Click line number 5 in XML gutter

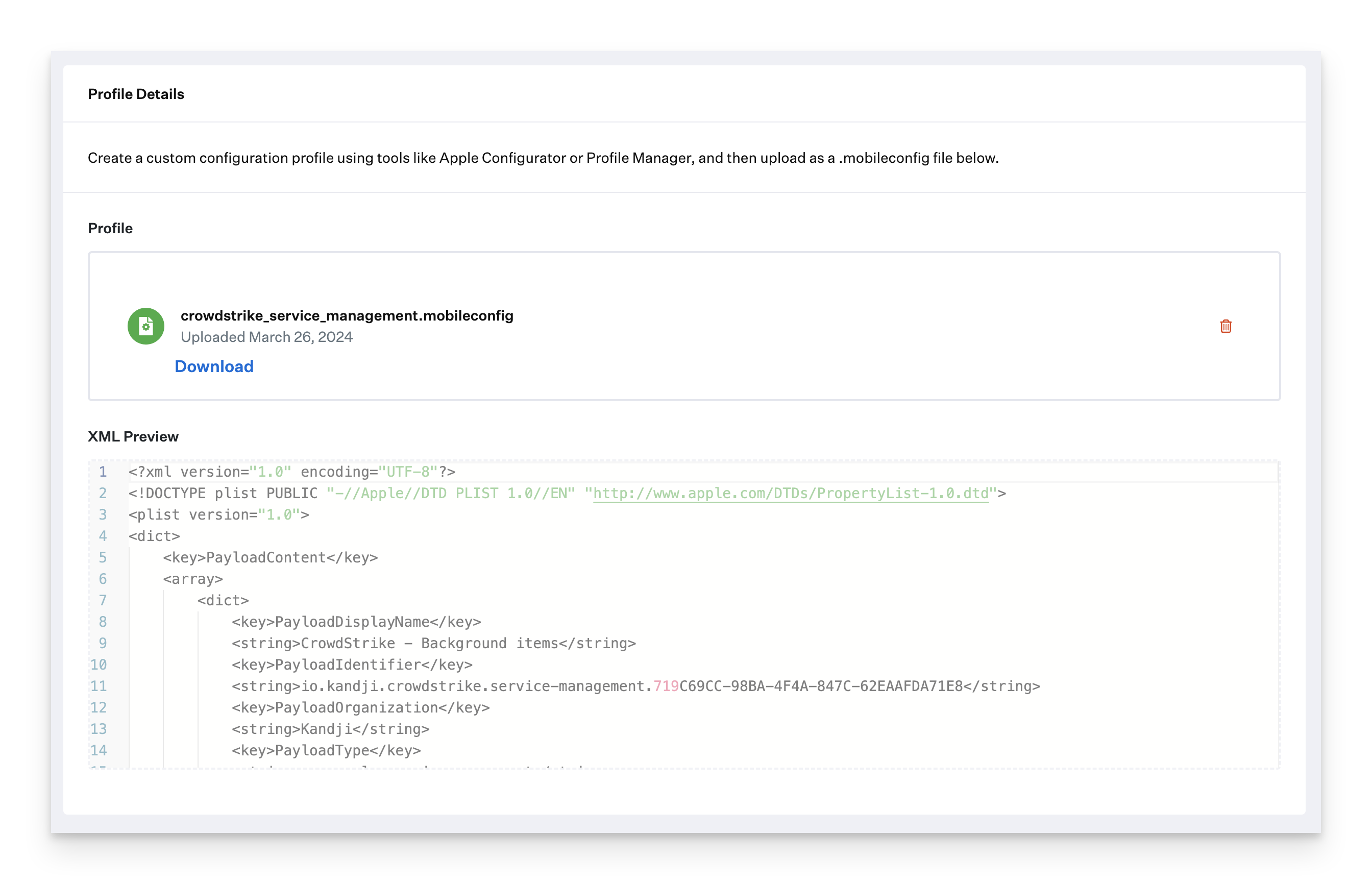tap(103, 557)
